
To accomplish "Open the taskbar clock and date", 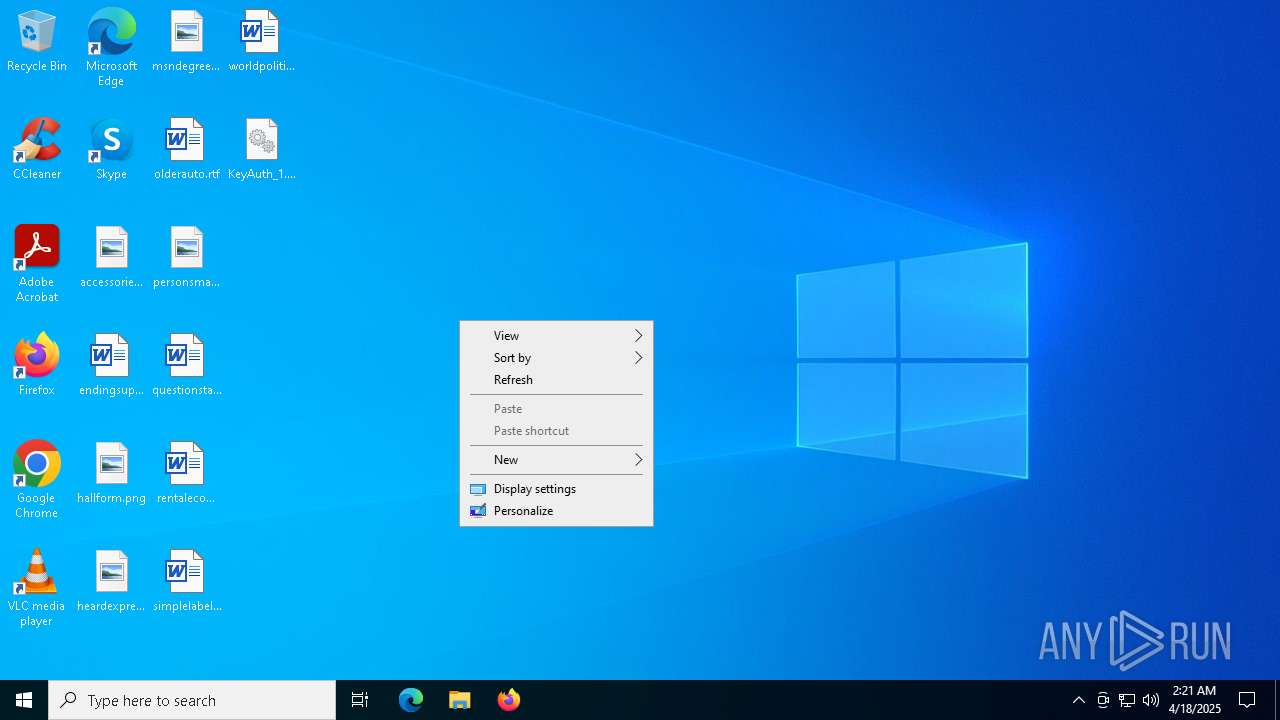I will click(1195, 700).
